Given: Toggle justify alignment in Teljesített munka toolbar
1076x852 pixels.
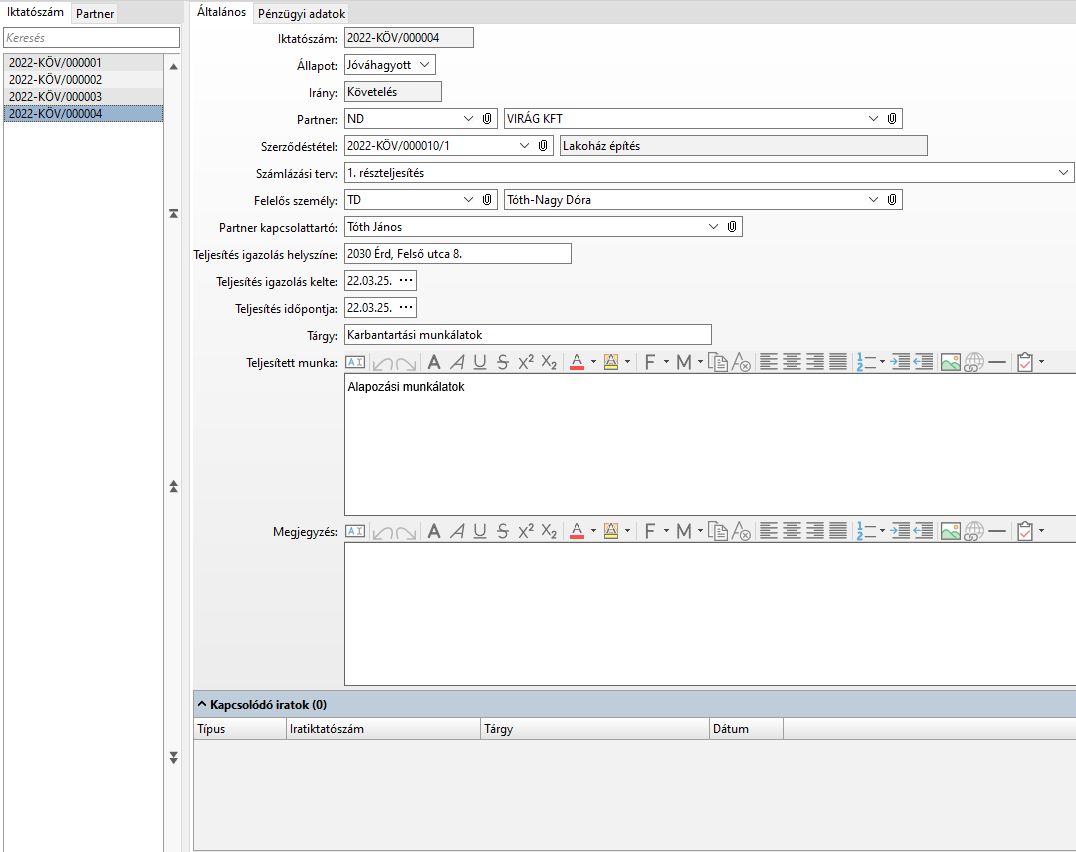Looking at the screenshot, I should [x=838, y=362].
